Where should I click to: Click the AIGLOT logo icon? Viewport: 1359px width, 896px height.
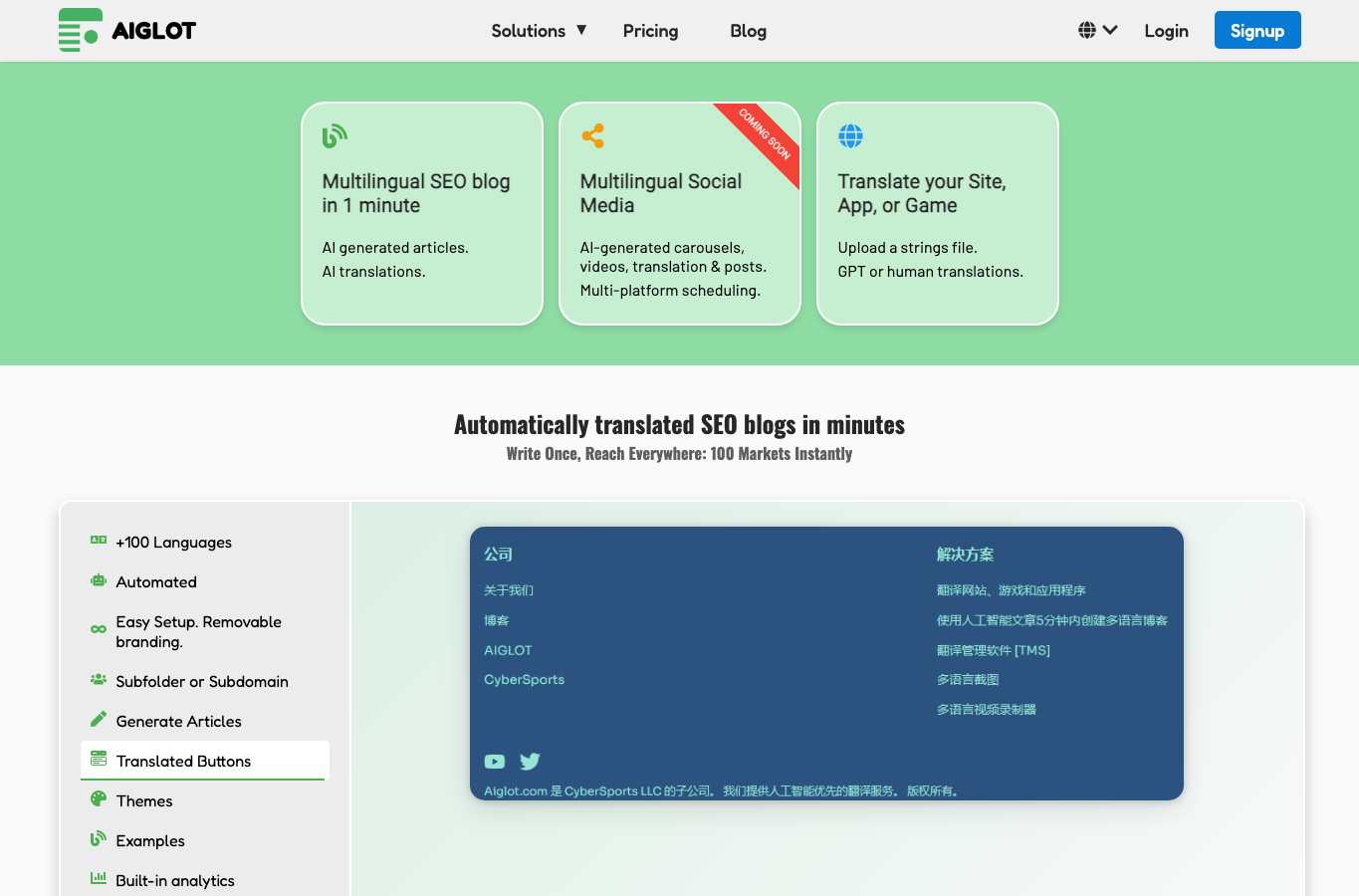(x=81, y=30)
